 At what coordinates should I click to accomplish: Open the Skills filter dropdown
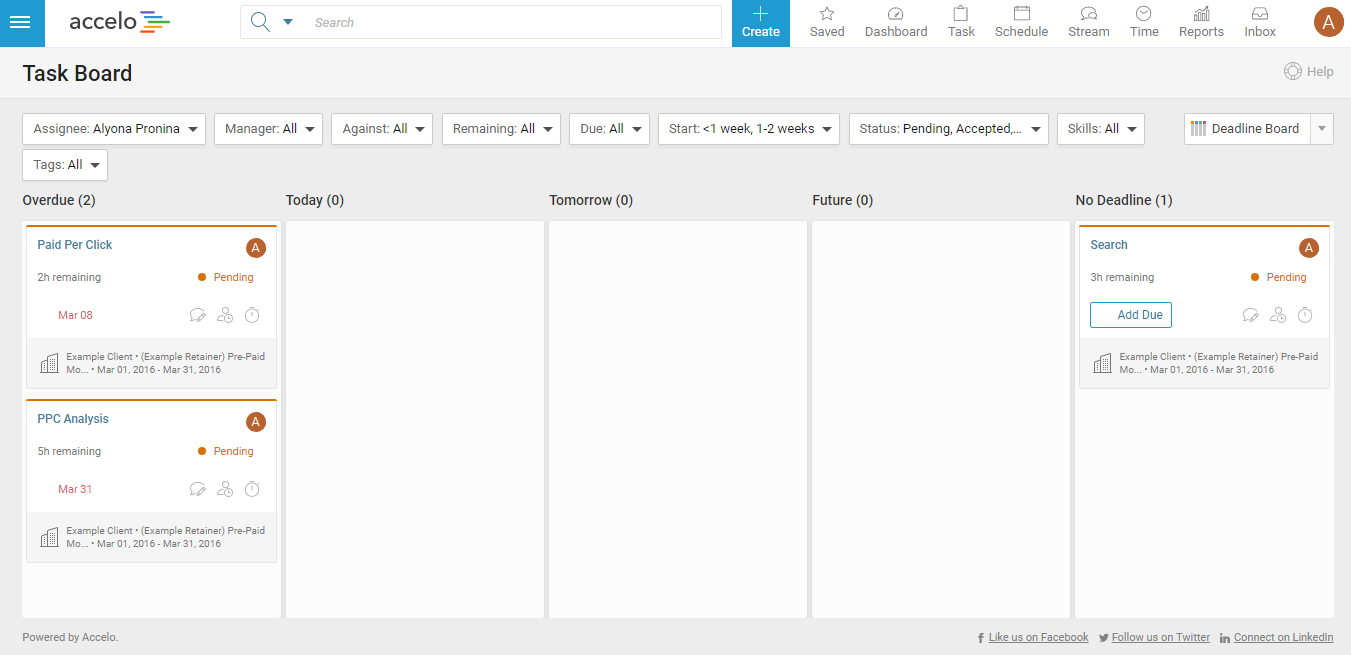click(x=1101, y=129)
